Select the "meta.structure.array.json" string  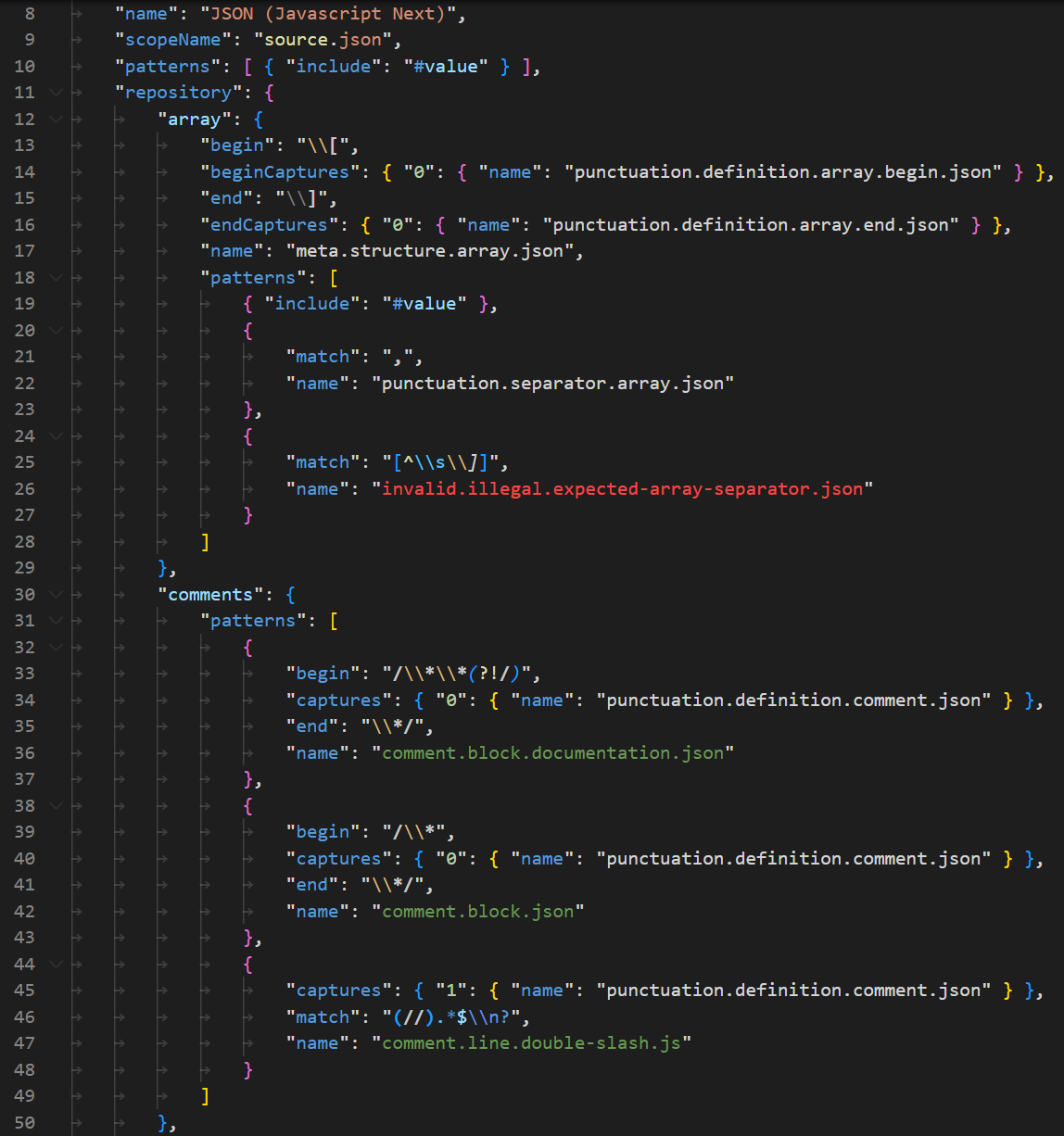434,250
